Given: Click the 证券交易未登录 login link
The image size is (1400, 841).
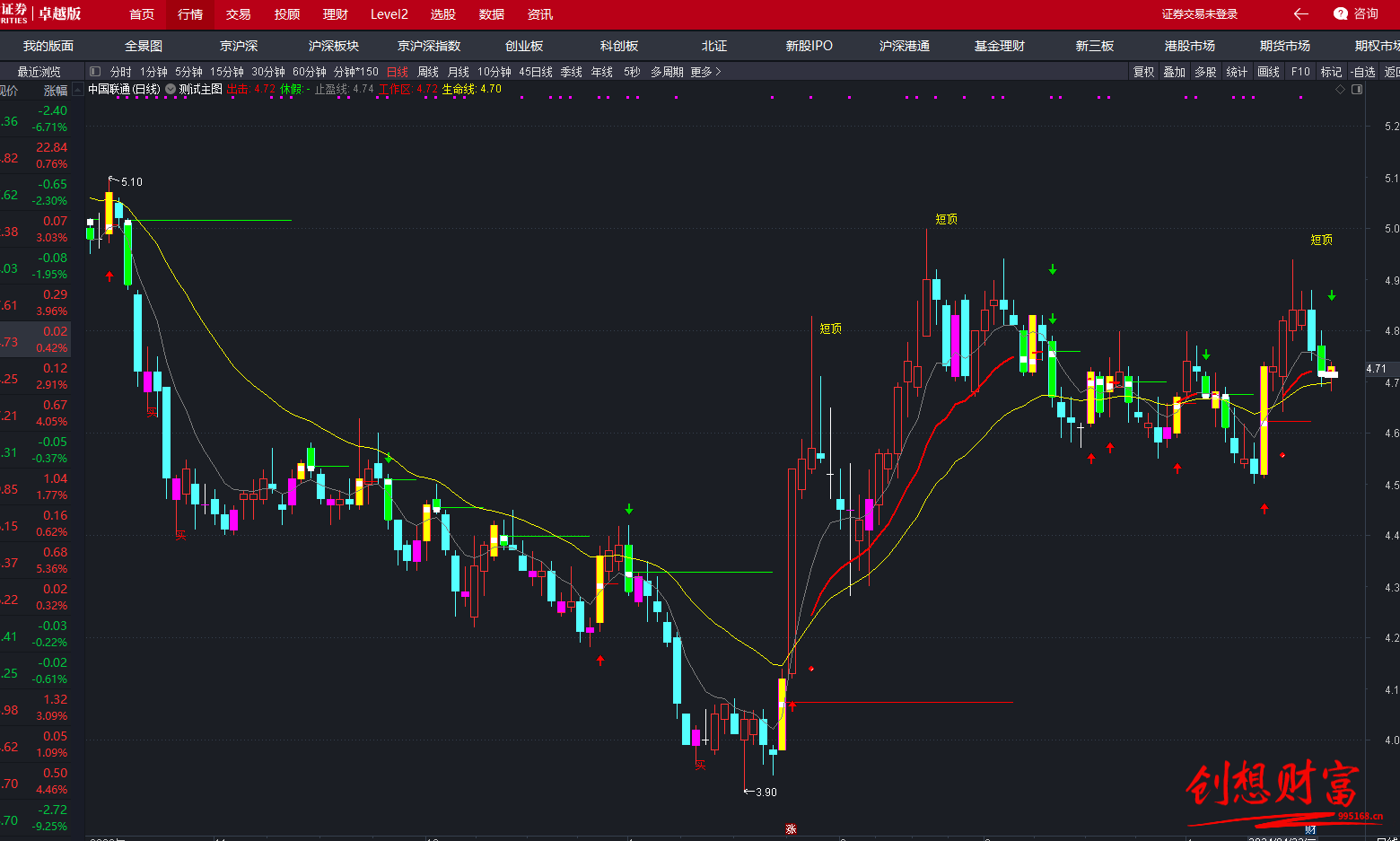Looking at the screenshot, I should click(1200, 14).
